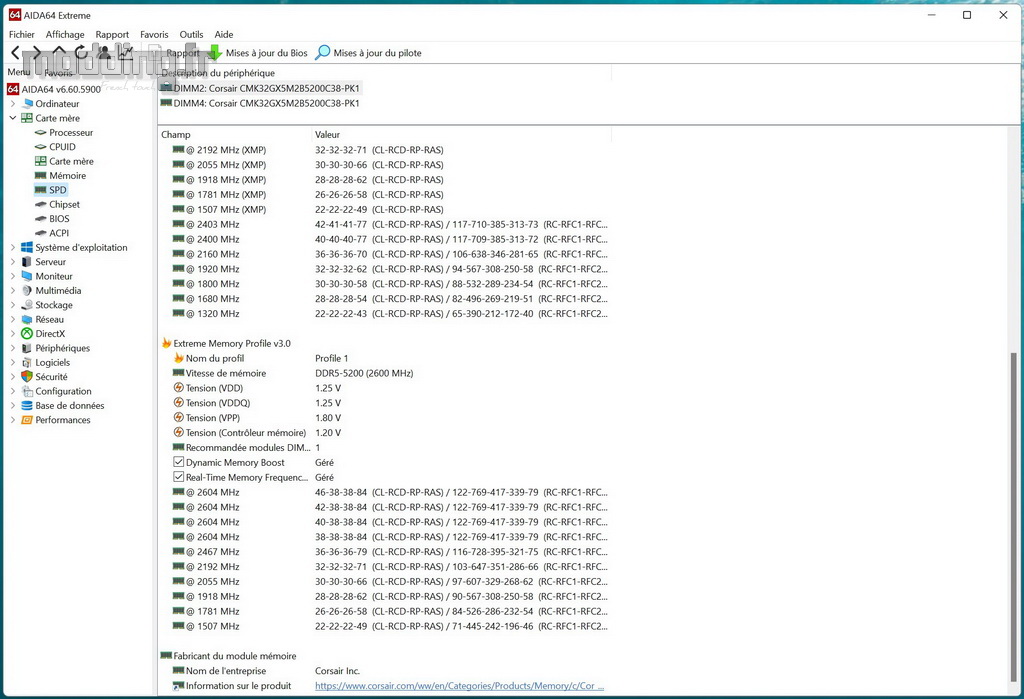
Task: Select DIMM2 Corsair CMK32GX5M2B5200C38-PK1 device
Action: (x=260, y=88)
